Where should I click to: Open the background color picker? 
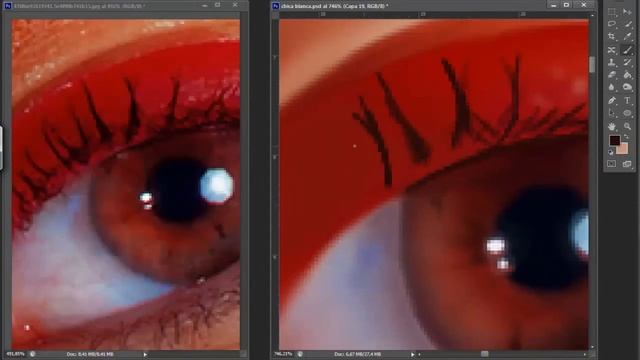[624, 150]
